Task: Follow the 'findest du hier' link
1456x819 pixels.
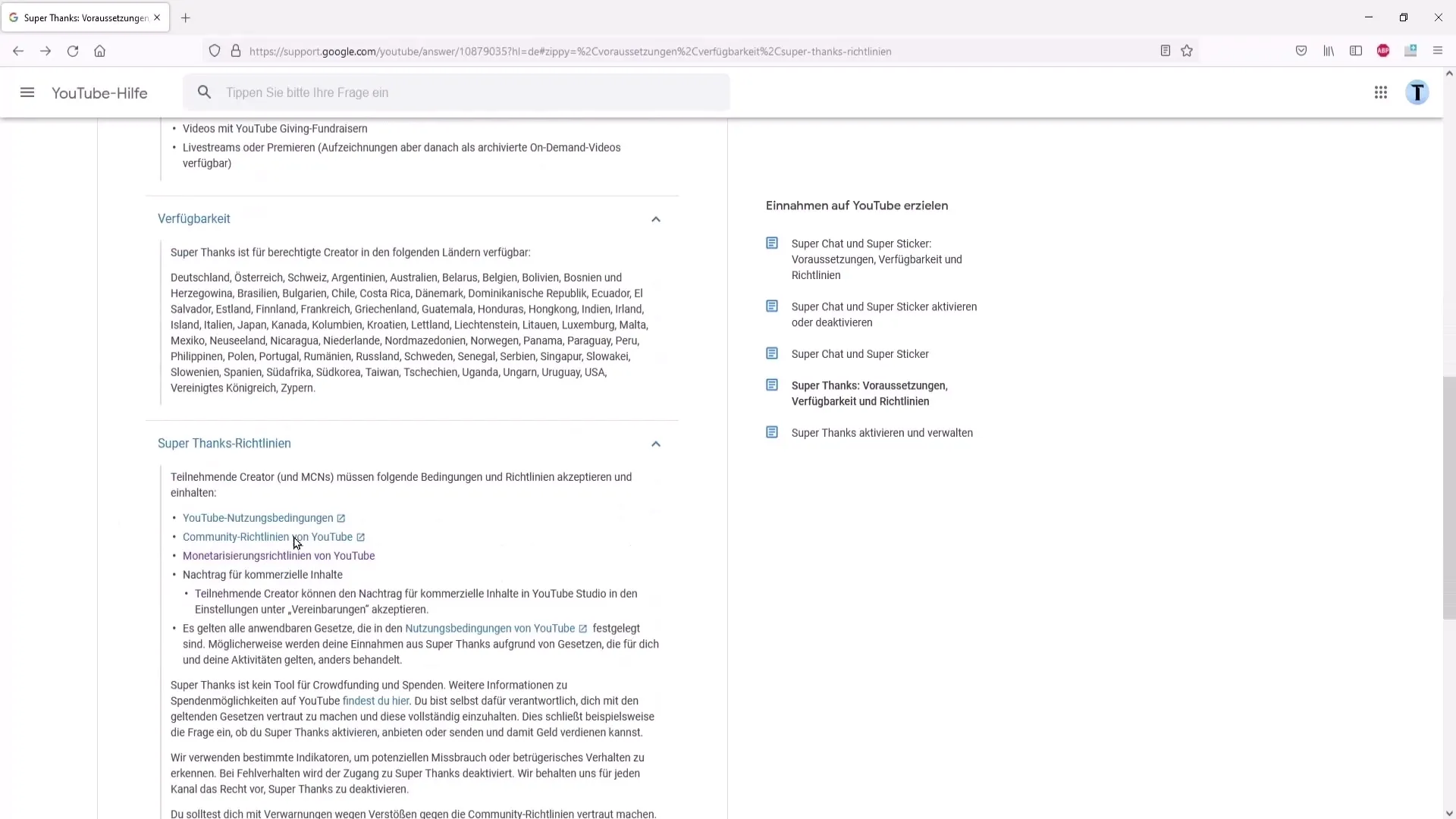Action: pyautogui.click(x=375, y=701)
